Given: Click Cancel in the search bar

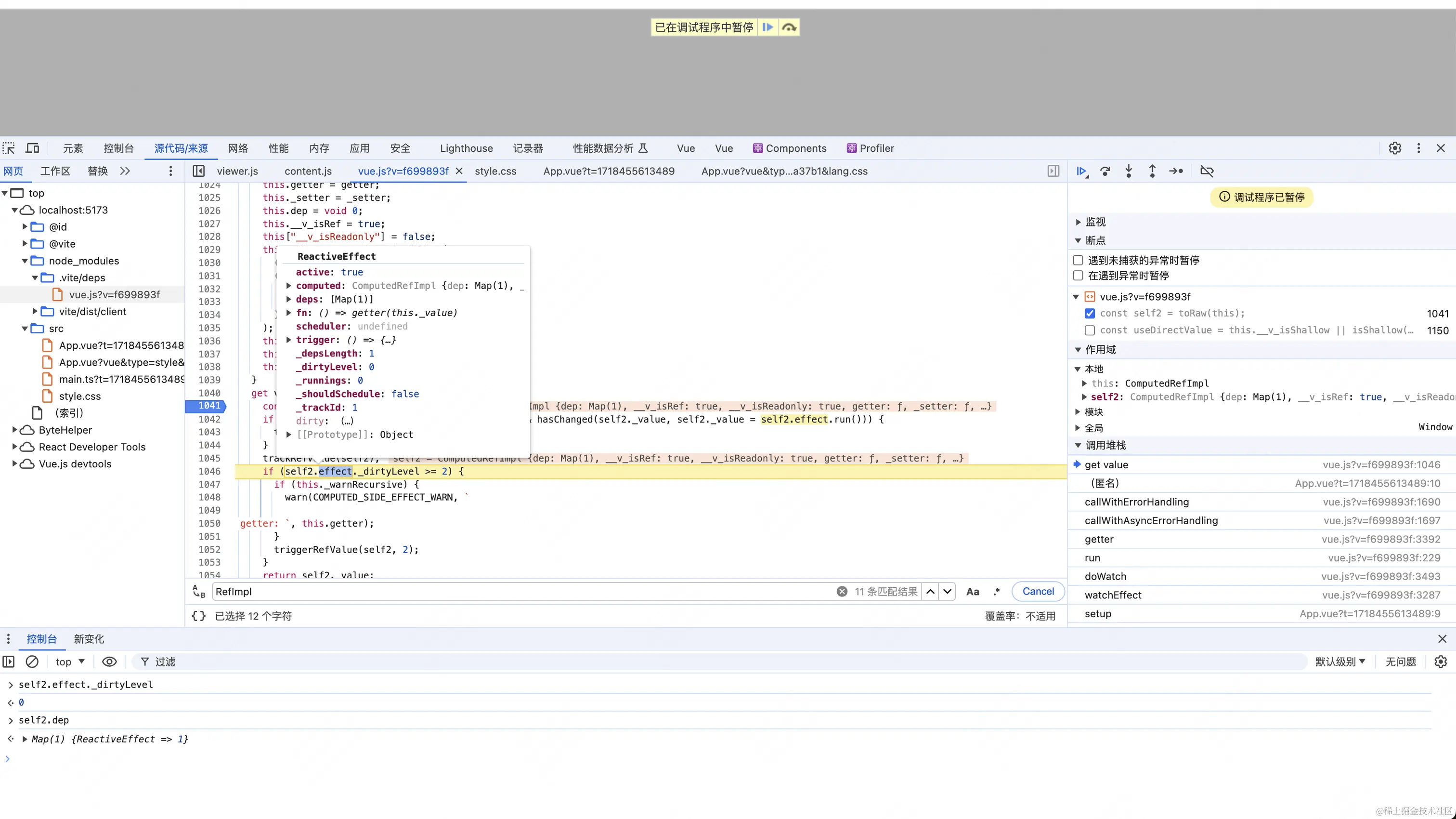Looking at the screenshot, I should click(x=1038, y=591).
